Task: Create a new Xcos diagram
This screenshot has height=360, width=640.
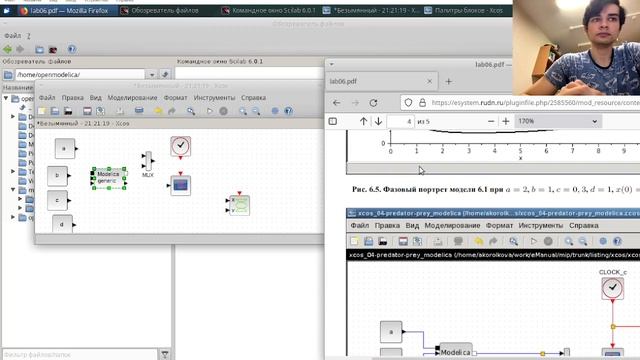Action: 42,111
